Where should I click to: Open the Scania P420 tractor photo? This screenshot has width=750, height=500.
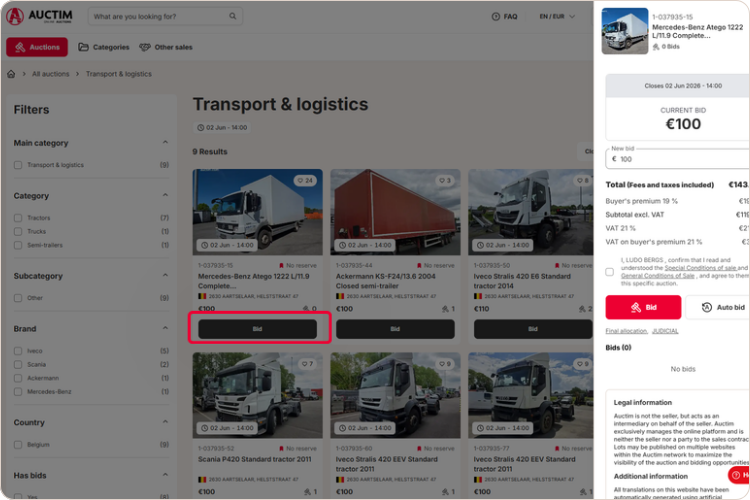click(258, 395)
